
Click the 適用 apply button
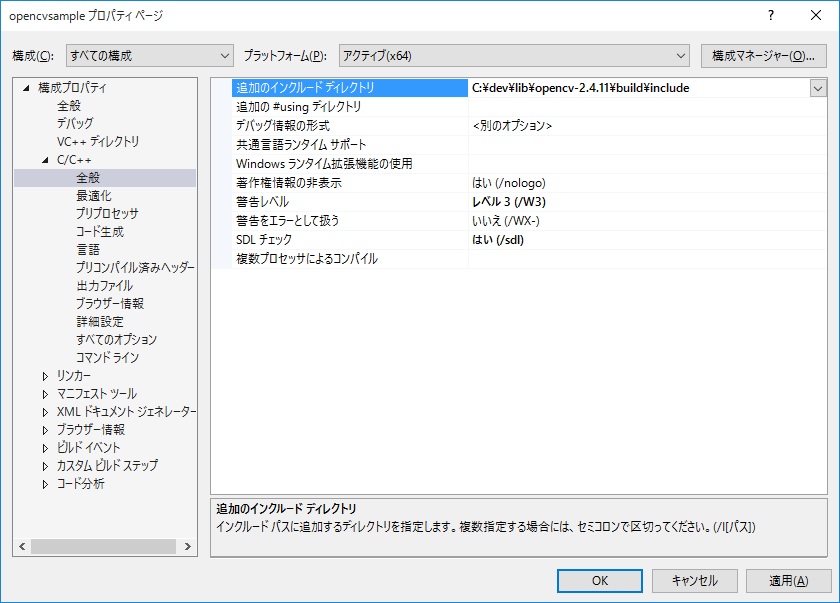pyautogui.click(x=788, y=580)
